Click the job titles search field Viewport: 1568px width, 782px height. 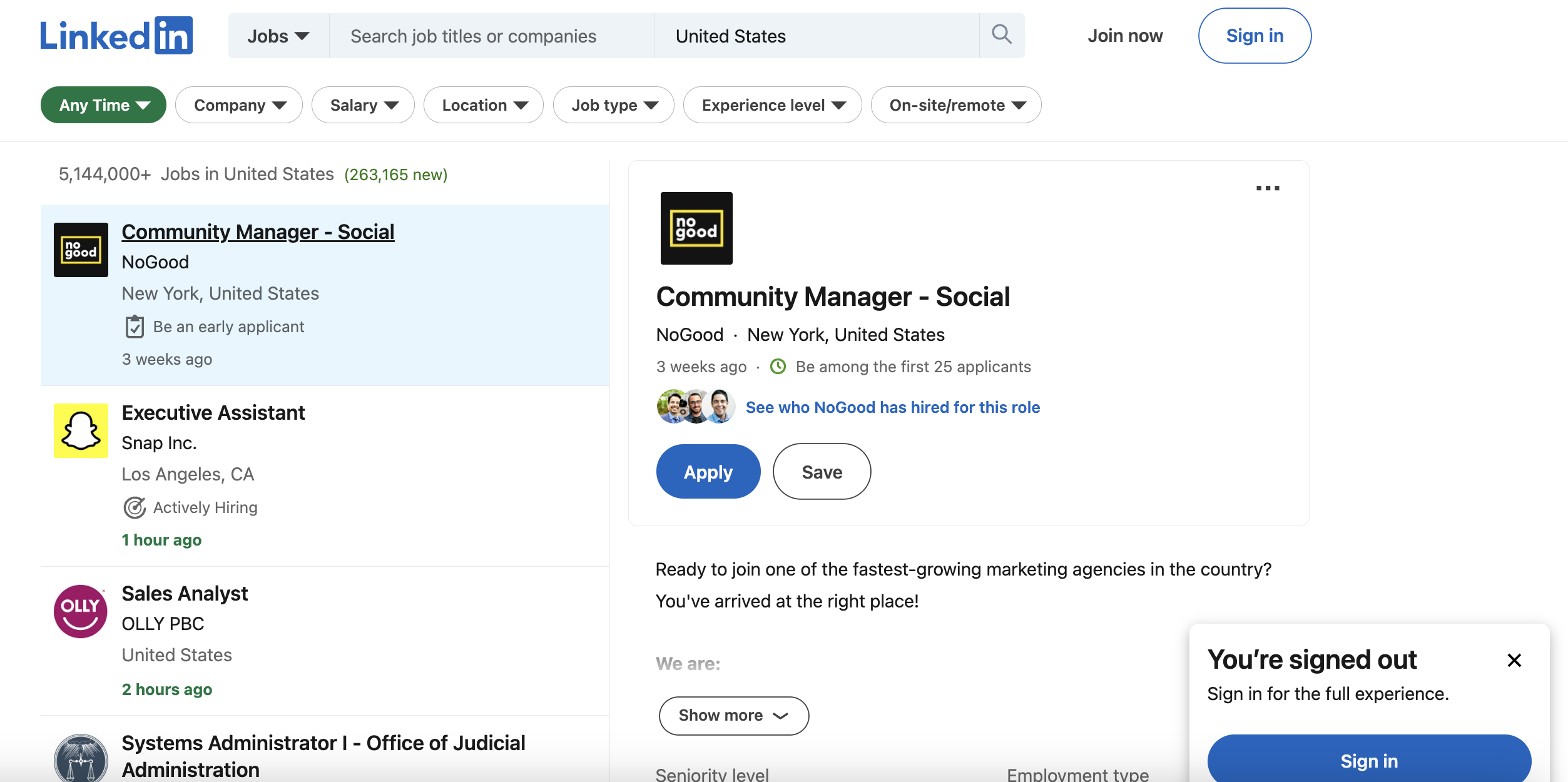point(492,36)
